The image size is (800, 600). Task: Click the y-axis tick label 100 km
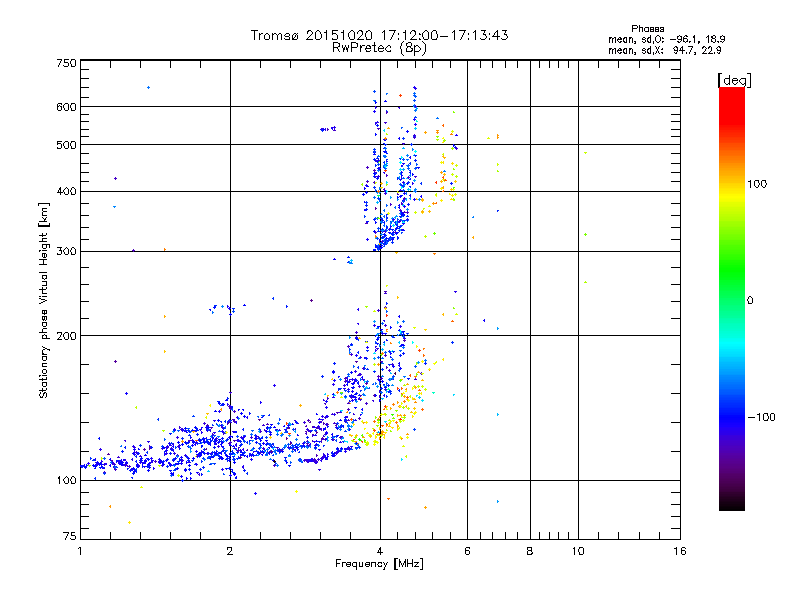coord(66,481)
